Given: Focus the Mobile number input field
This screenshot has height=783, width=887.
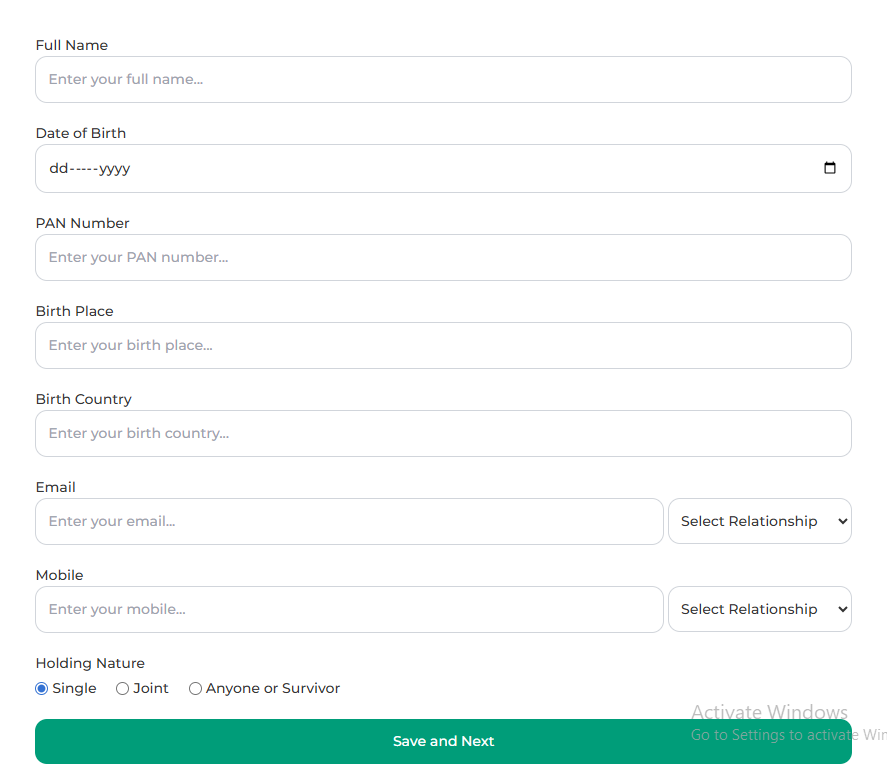Looking at the screenshot, I should [x=349, y=609].
